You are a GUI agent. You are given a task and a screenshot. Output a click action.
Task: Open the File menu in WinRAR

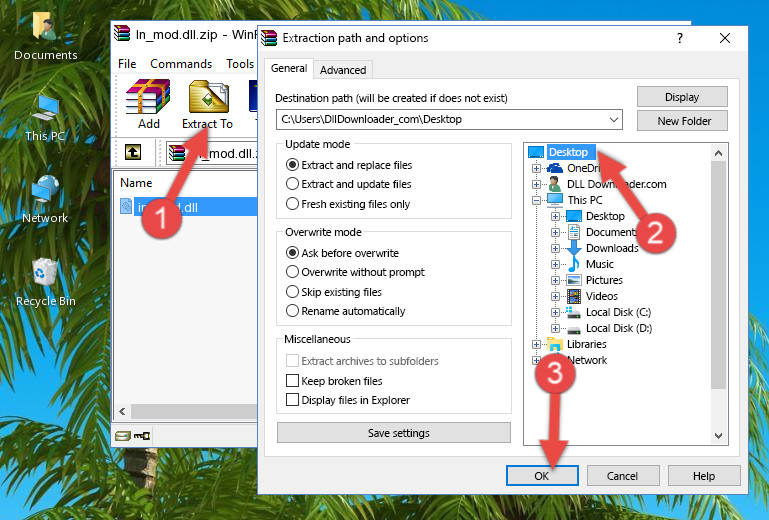[x=127, y=64]
